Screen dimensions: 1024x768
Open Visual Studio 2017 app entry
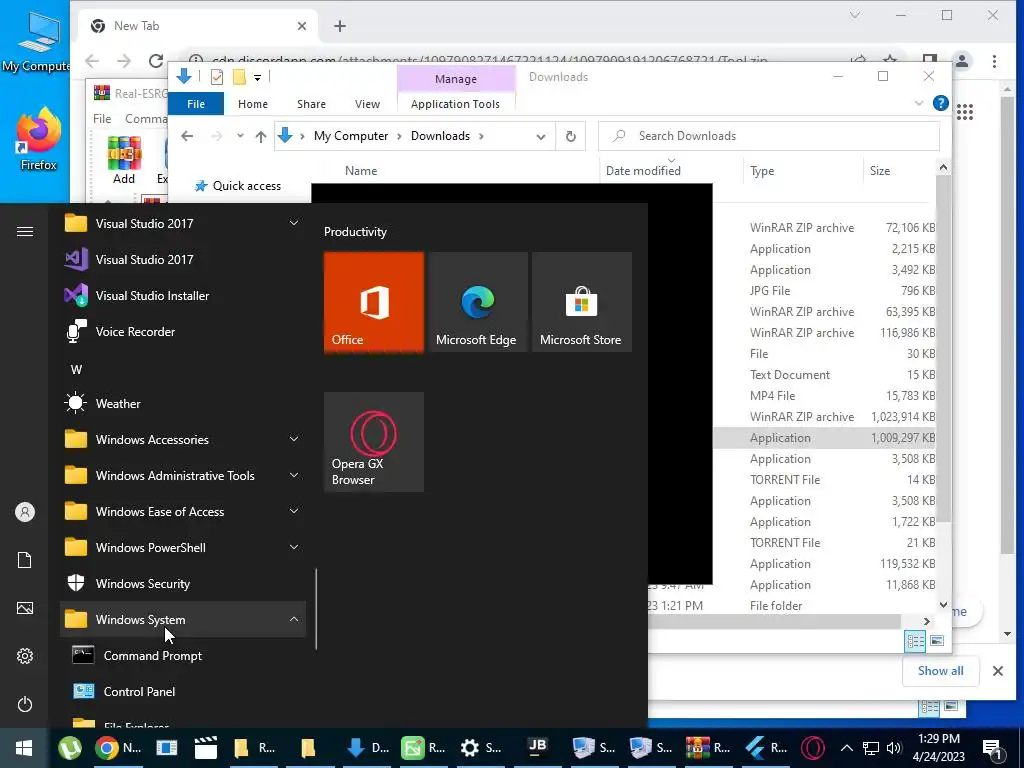point(183,259)
